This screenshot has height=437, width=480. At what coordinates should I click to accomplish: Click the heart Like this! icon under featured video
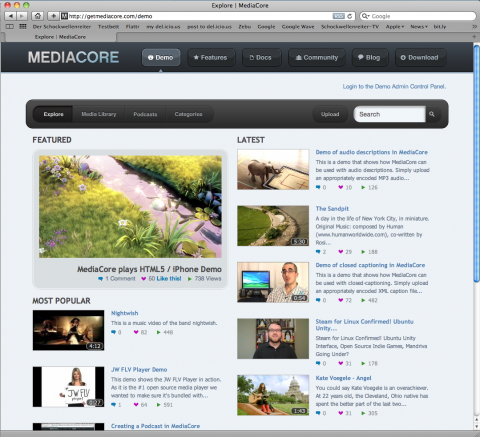click(144, 279)
